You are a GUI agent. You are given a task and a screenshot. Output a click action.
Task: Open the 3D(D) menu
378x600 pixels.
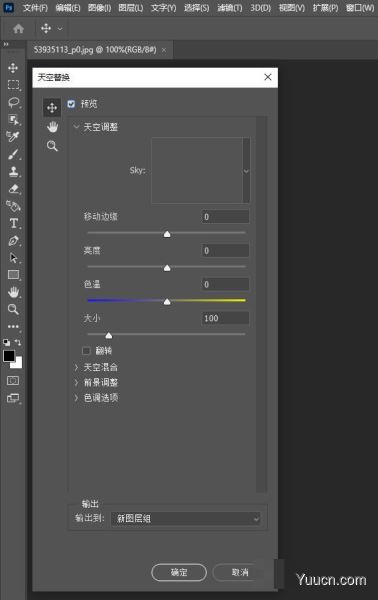[260, 8]
